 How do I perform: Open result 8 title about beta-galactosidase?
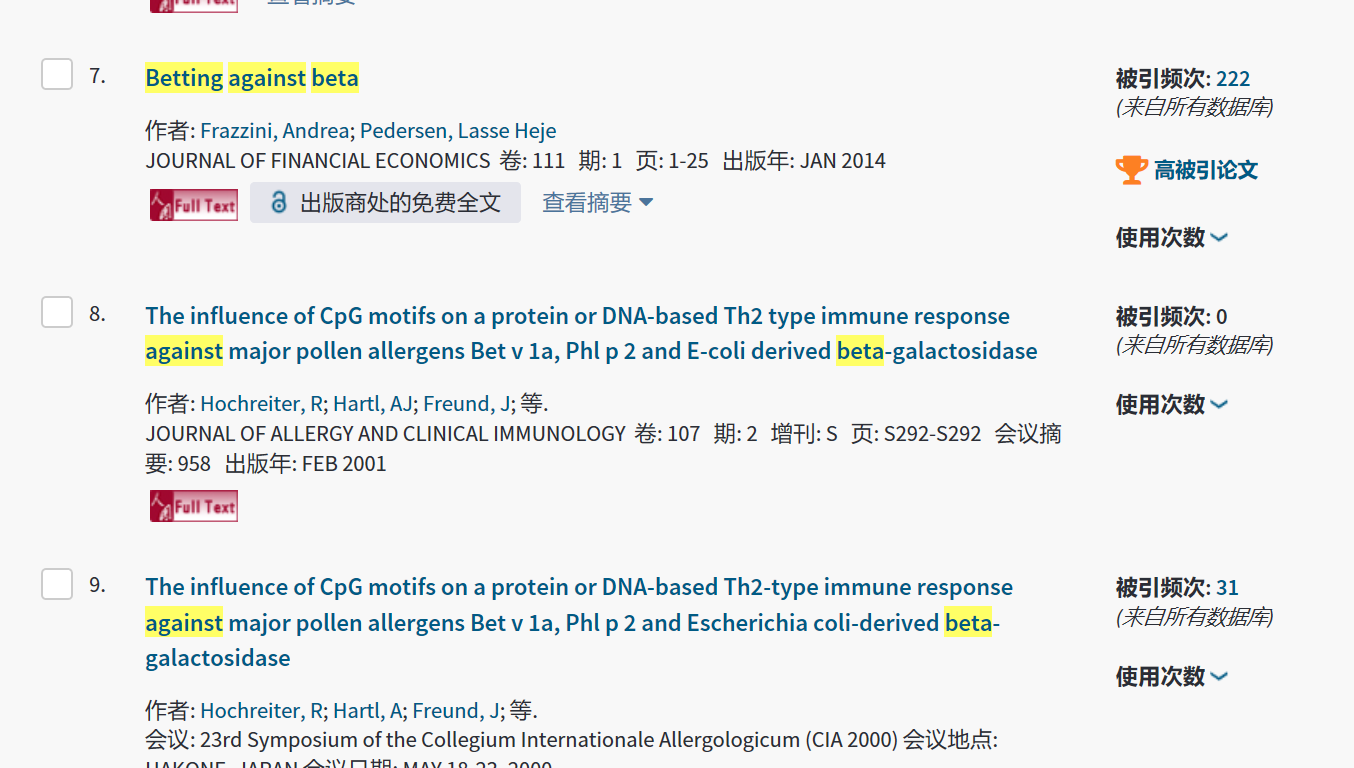click(577, 333)
